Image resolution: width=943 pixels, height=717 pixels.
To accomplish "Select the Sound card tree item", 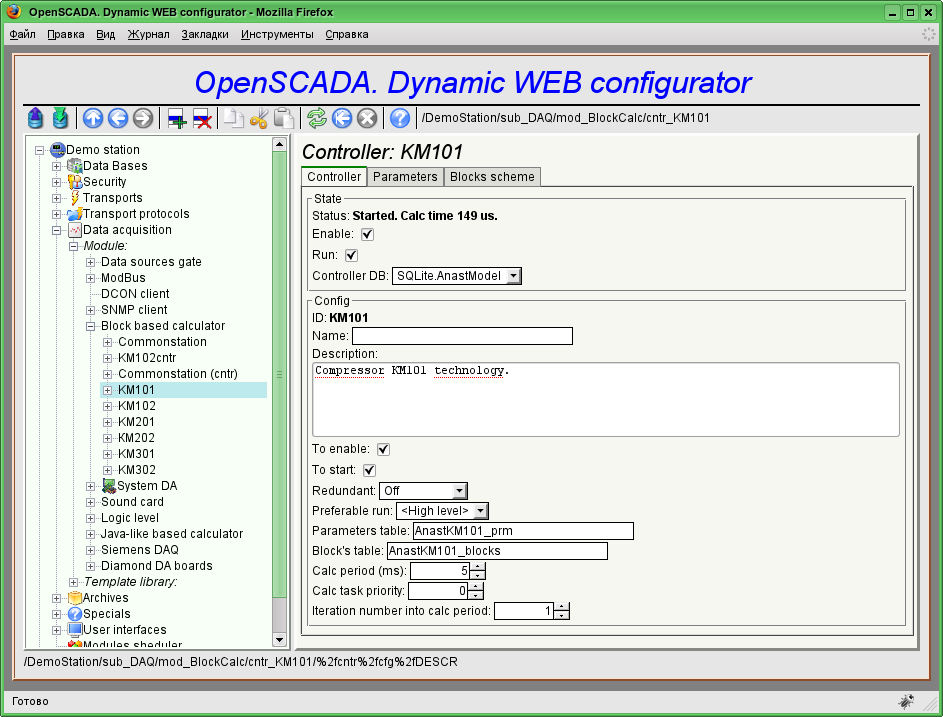I will [132, 502].
